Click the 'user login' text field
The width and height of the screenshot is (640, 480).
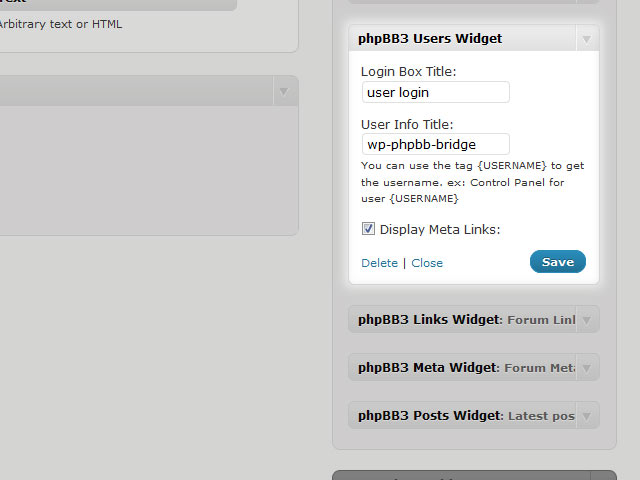tap(436, 92)
